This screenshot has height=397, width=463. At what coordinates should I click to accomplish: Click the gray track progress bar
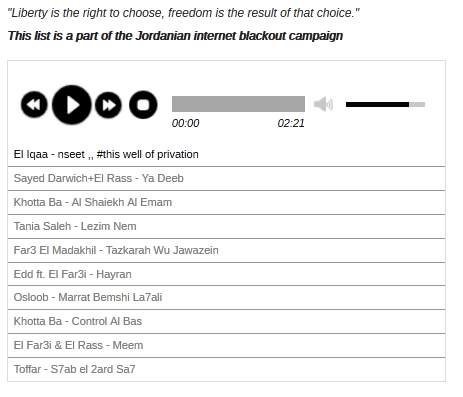pos(238,104)
